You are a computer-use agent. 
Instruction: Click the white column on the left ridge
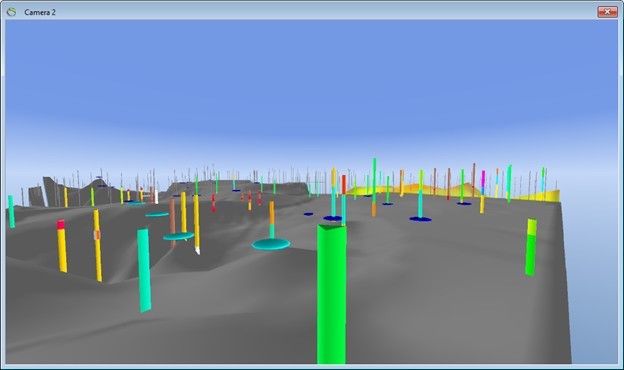coord(156,197)
